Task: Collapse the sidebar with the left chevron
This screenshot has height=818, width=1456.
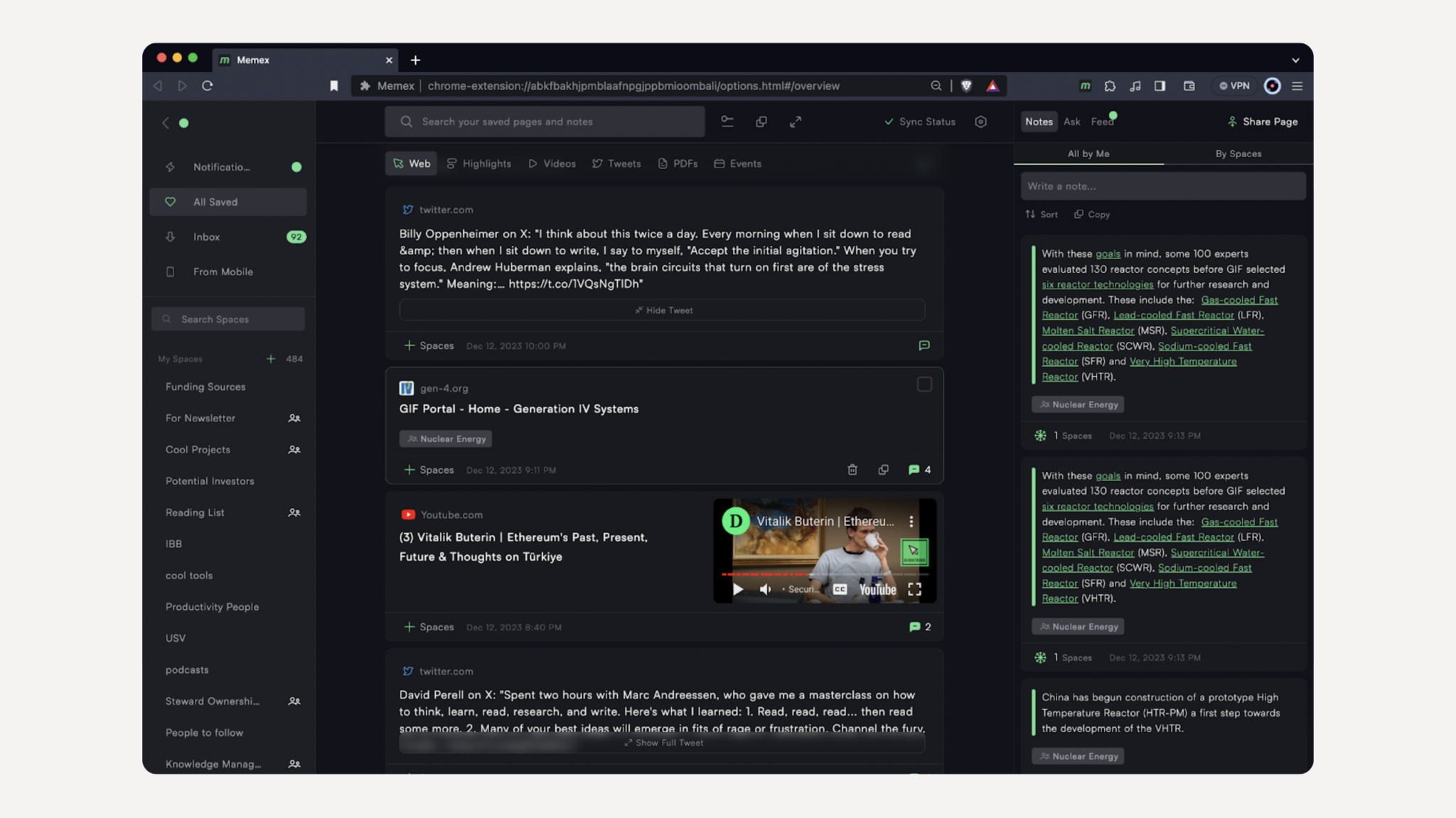Action: click(166, 122)
